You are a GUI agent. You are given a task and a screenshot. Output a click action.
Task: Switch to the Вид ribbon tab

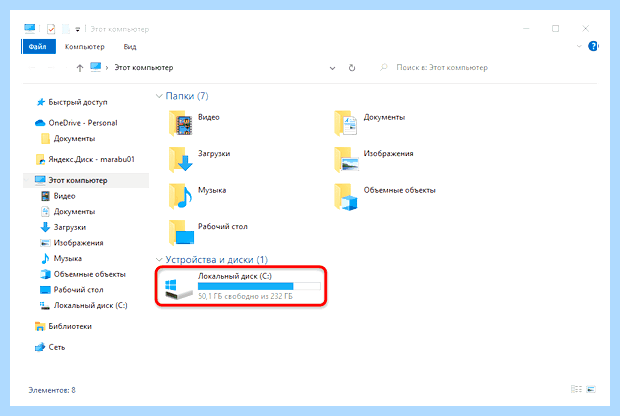coord(130,47)
